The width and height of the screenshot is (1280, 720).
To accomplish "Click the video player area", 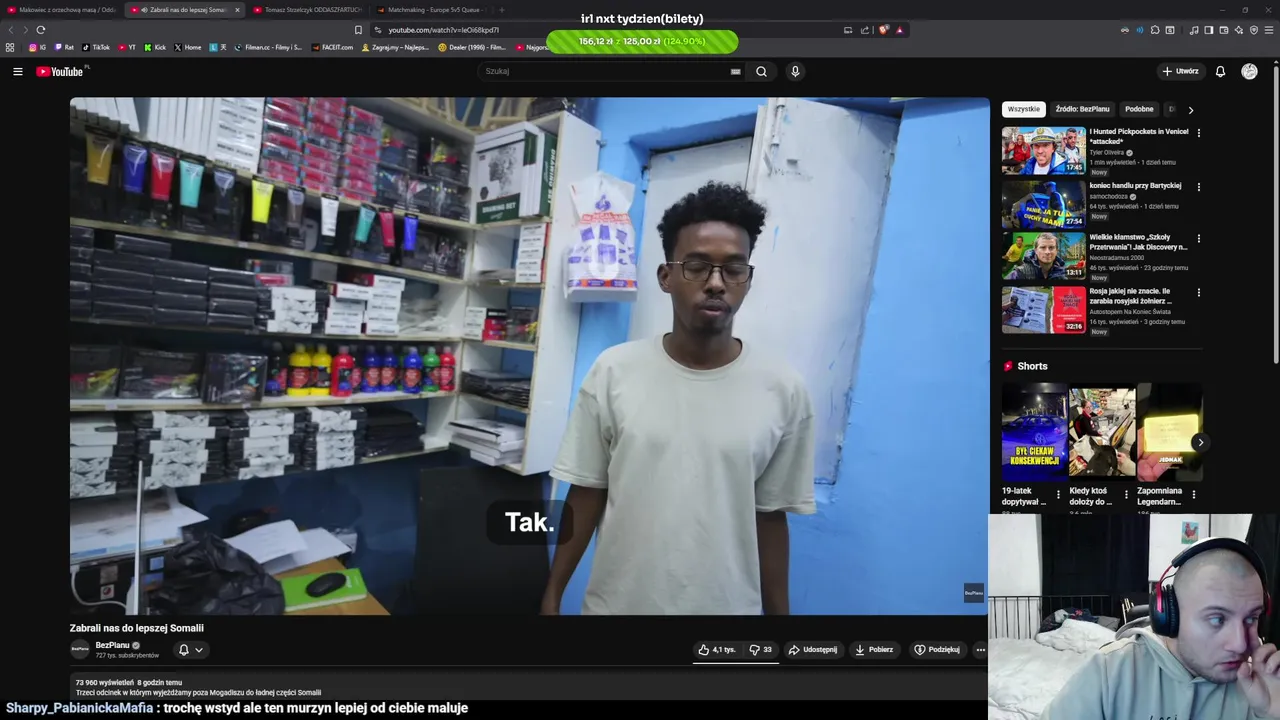I will 529,356.
